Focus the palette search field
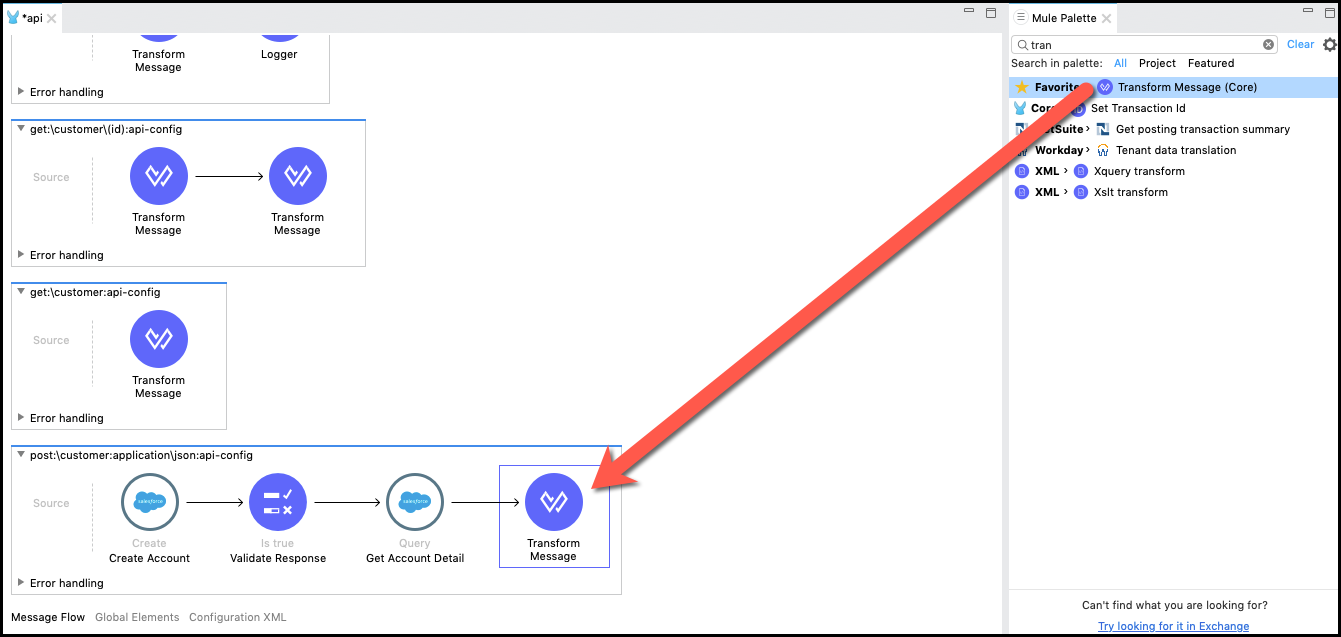Image resolution: width=1341 pixels, height=637 pixels. 1143,45
